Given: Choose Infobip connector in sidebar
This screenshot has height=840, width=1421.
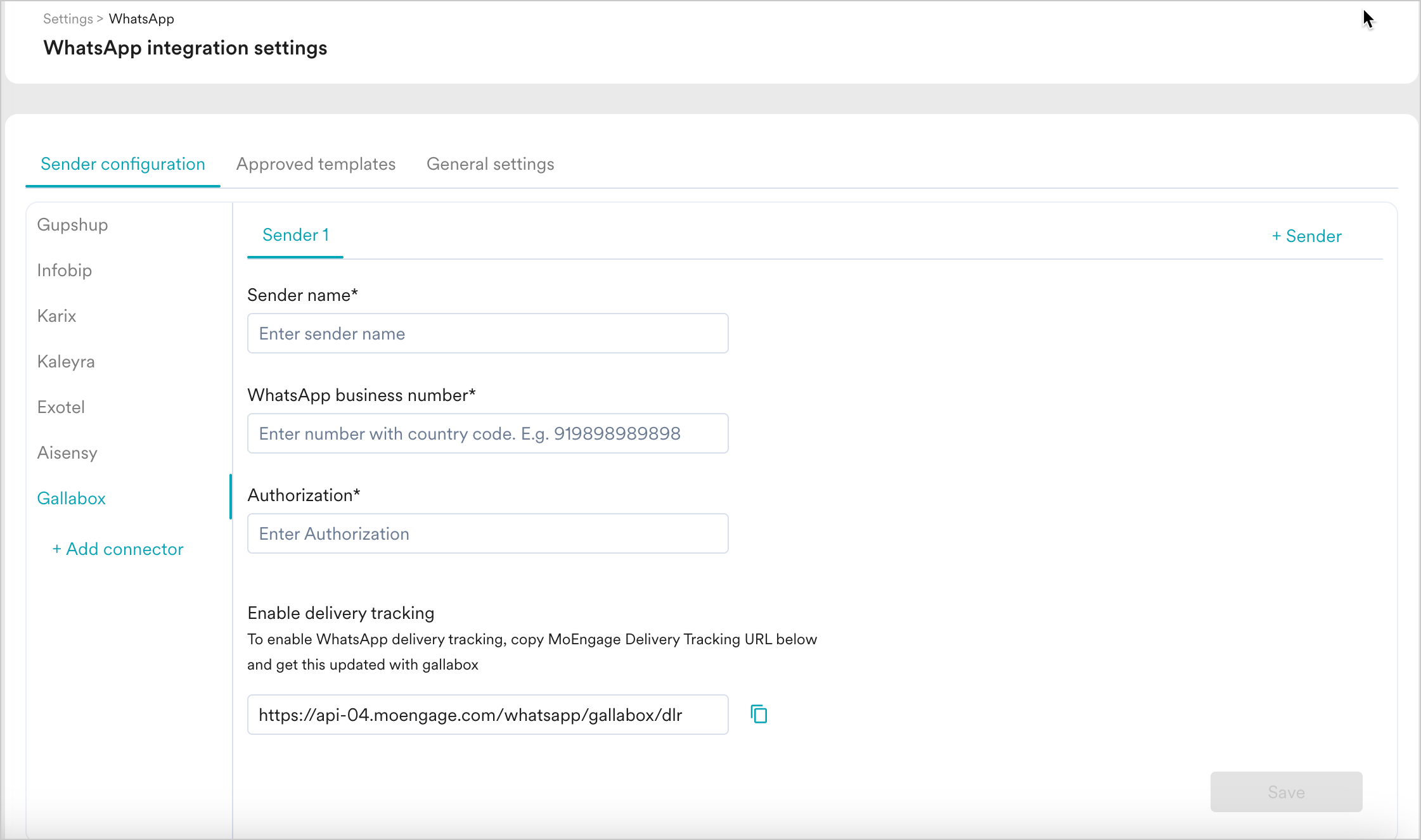Looking at the screenshot, I should (65, 270).
